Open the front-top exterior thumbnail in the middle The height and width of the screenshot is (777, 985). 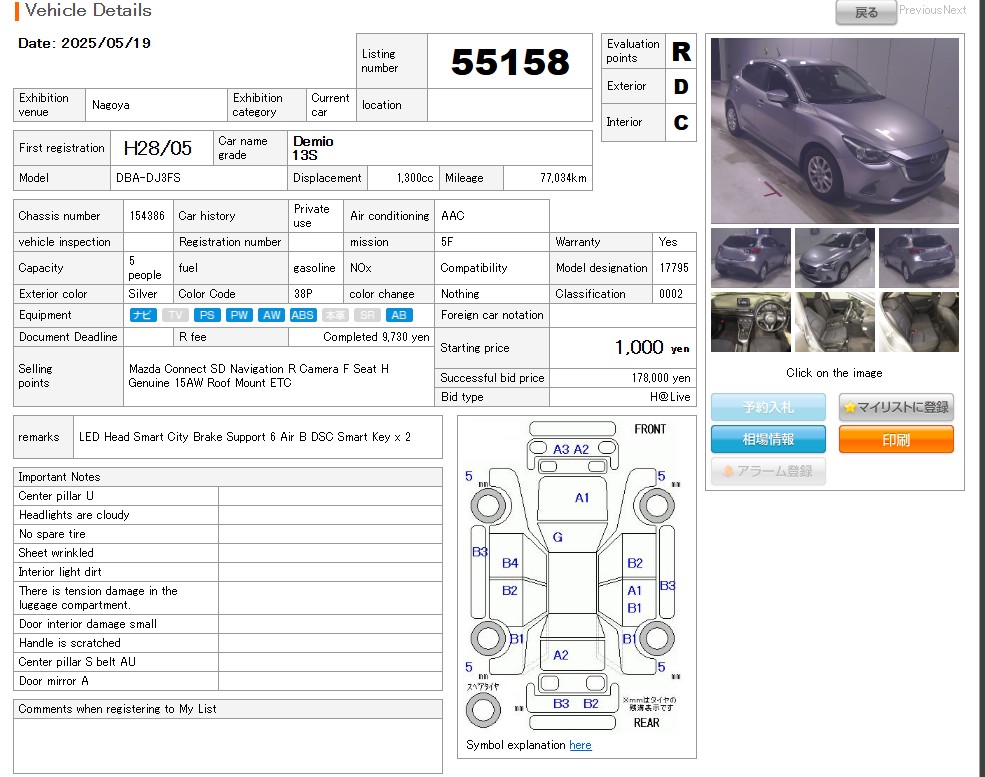835,258
